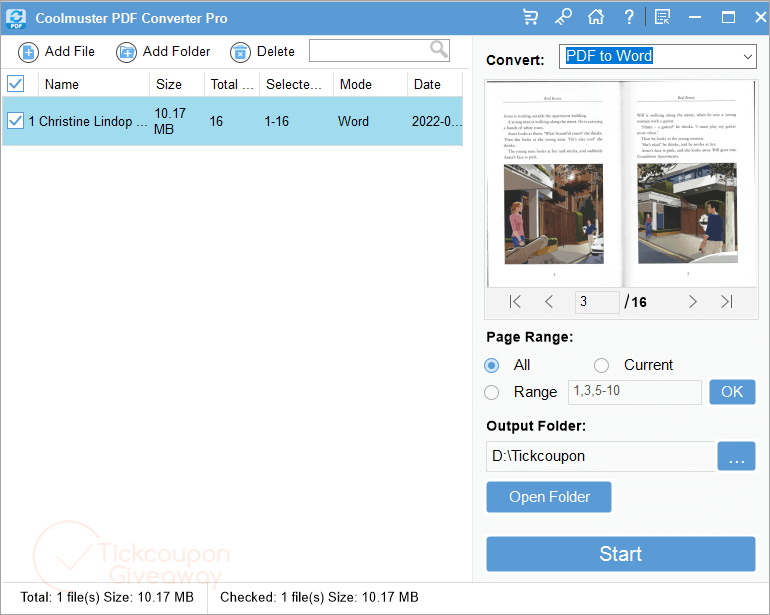This screenshot has width=770, height=615.
Task: Delete the selected file from list
Action: coord(262,52)
